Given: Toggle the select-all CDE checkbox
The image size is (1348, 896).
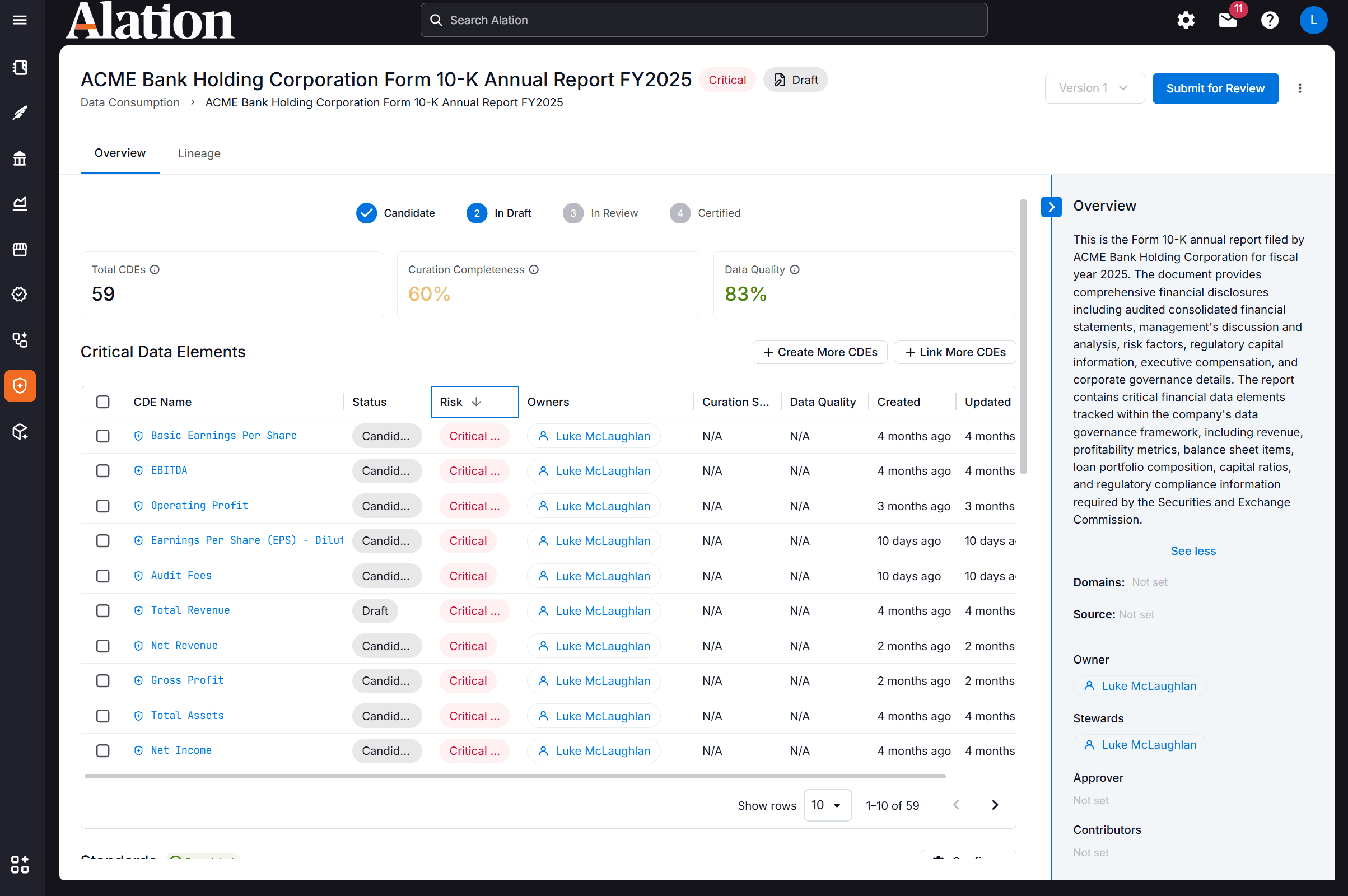Looking at the screenshot, I should click(103, 402).
